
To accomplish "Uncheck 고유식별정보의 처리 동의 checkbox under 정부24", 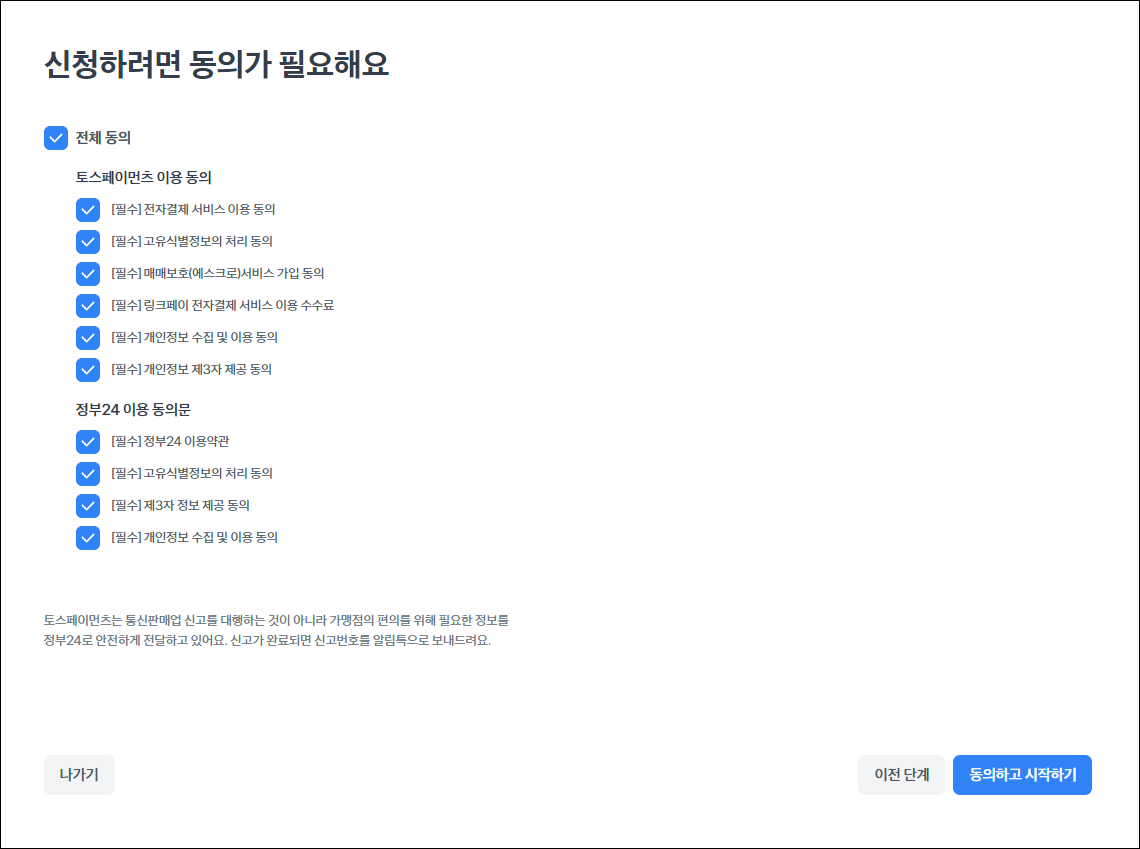I will tap(88, 474).
